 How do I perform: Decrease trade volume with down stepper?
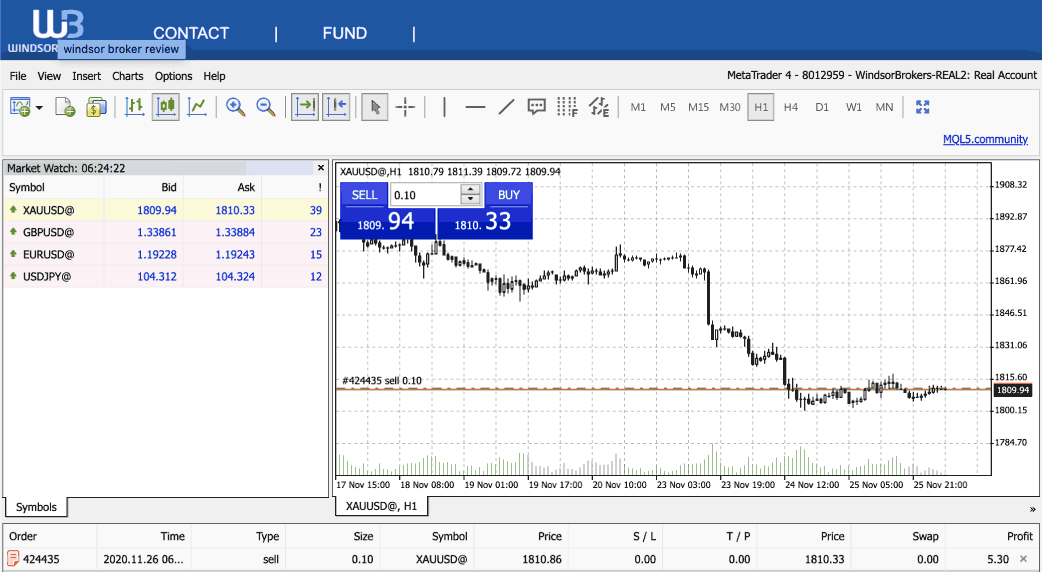point(470,200)
